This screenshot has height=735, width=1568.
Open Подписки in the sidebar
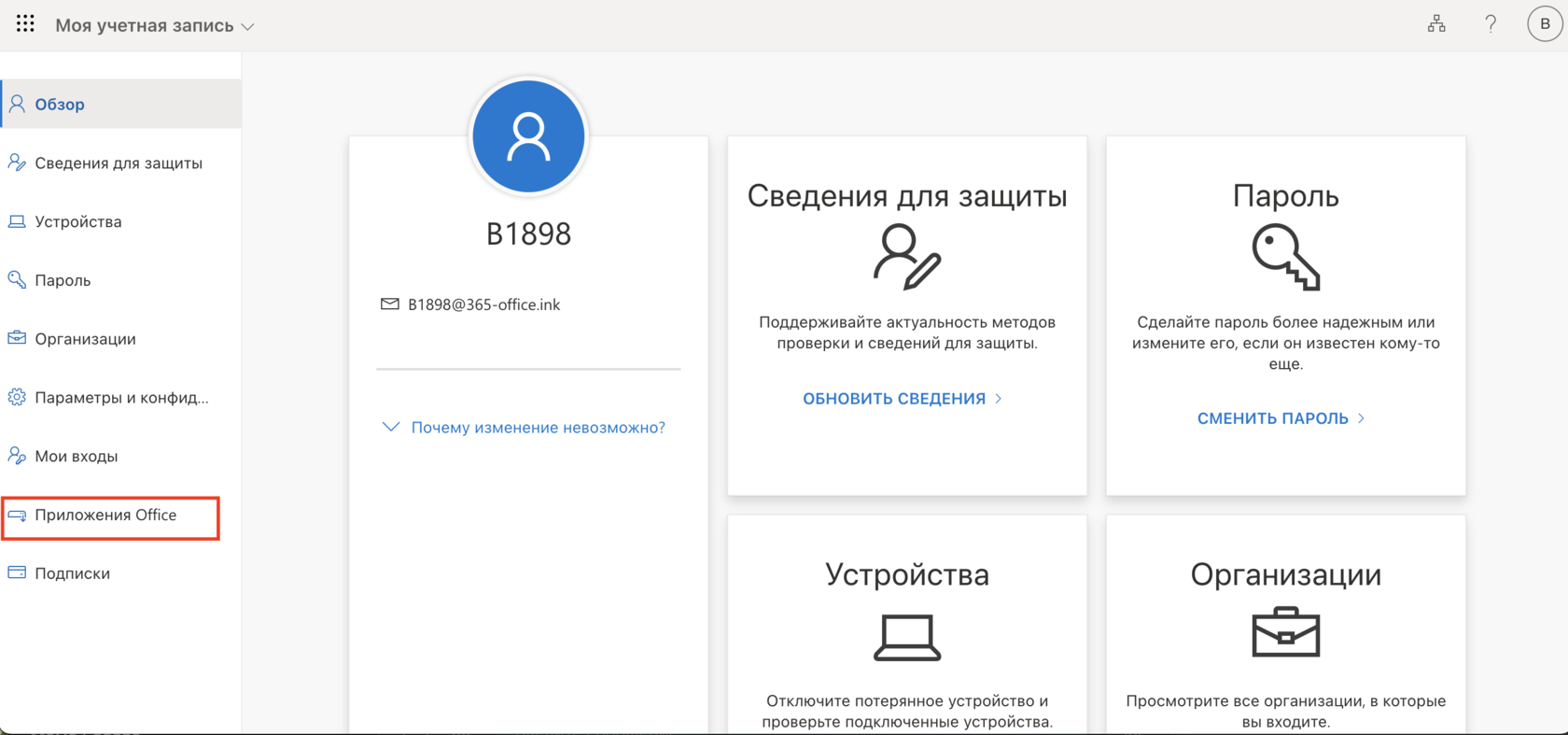coord(72,573)
